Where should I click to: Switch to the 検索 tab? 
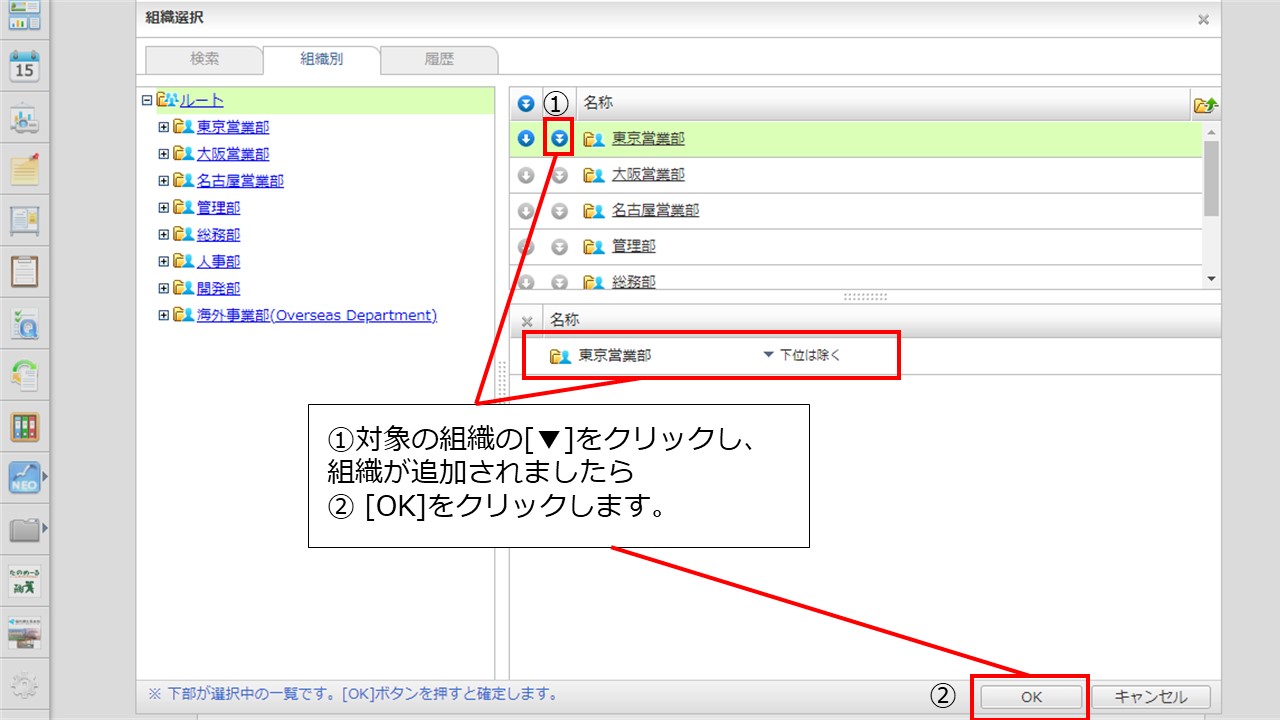tap(204, 59)
